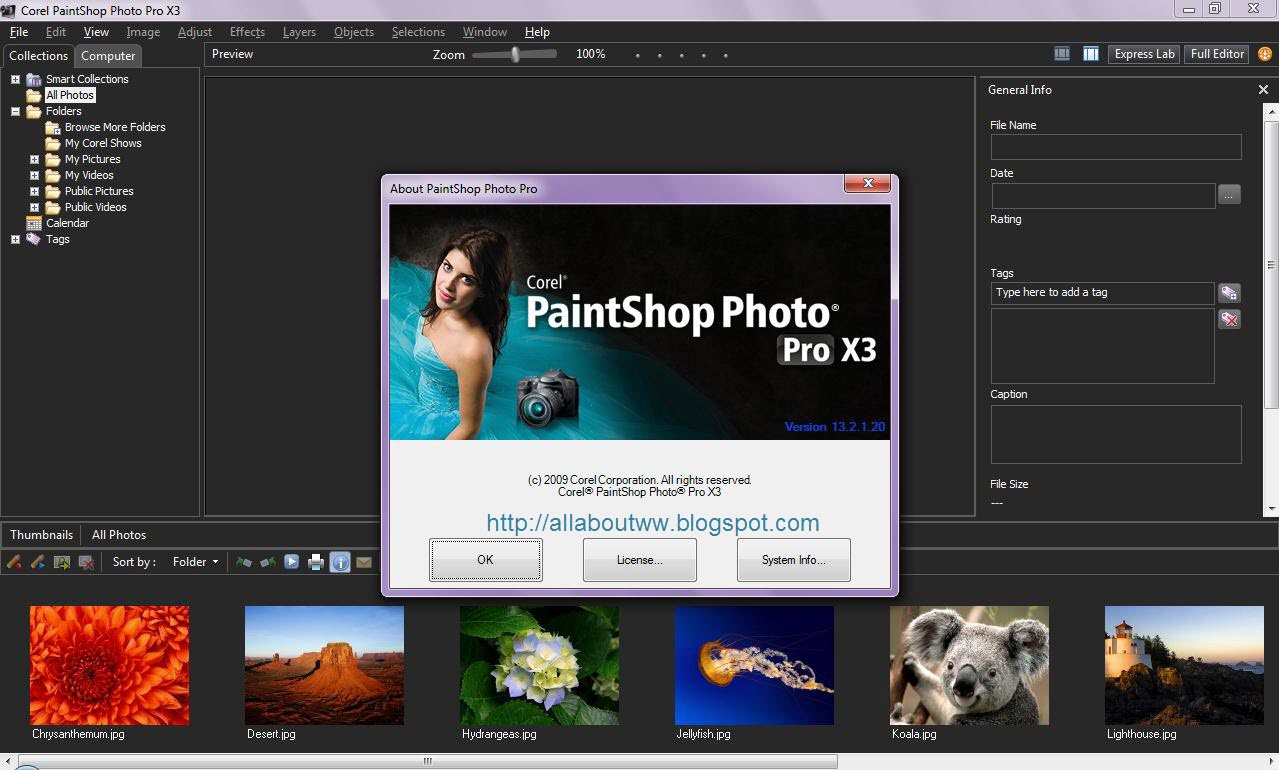This screenshot has height=770, width=1279.
Task: Switch to the Collections tab
Action: pos(39,56)
